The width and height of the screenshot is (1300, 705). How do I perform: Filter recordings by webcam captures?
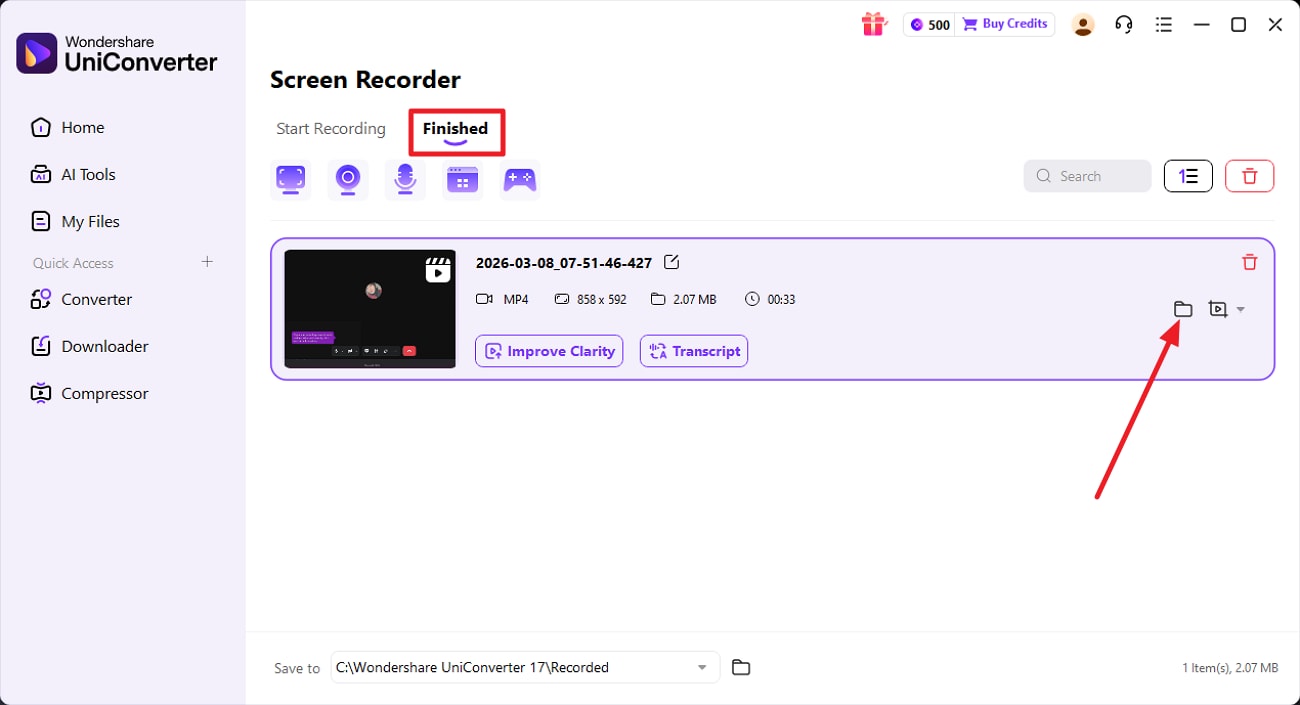[x=347, y=180]
